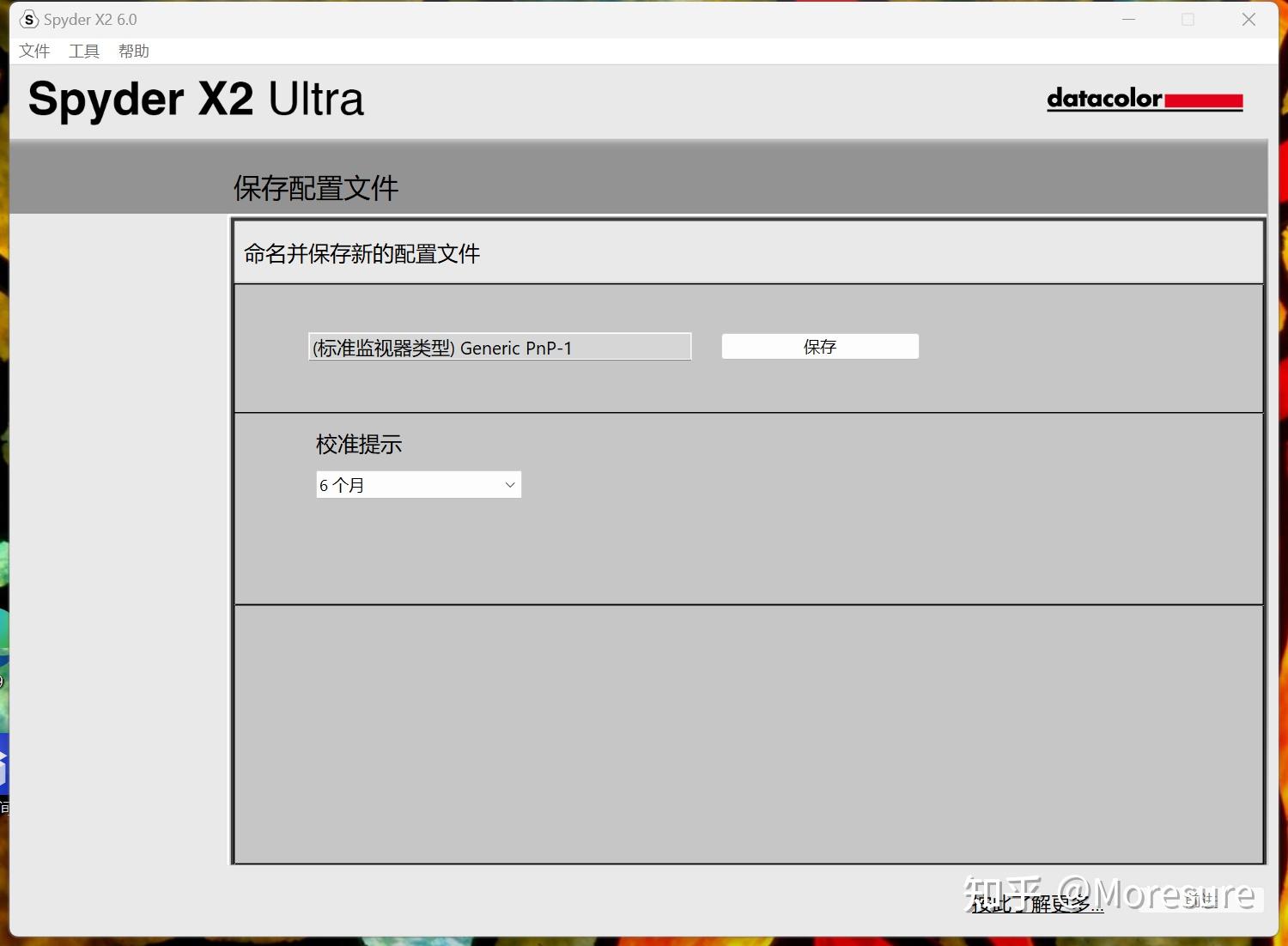Open the 工具 menu

coord(83,51)
